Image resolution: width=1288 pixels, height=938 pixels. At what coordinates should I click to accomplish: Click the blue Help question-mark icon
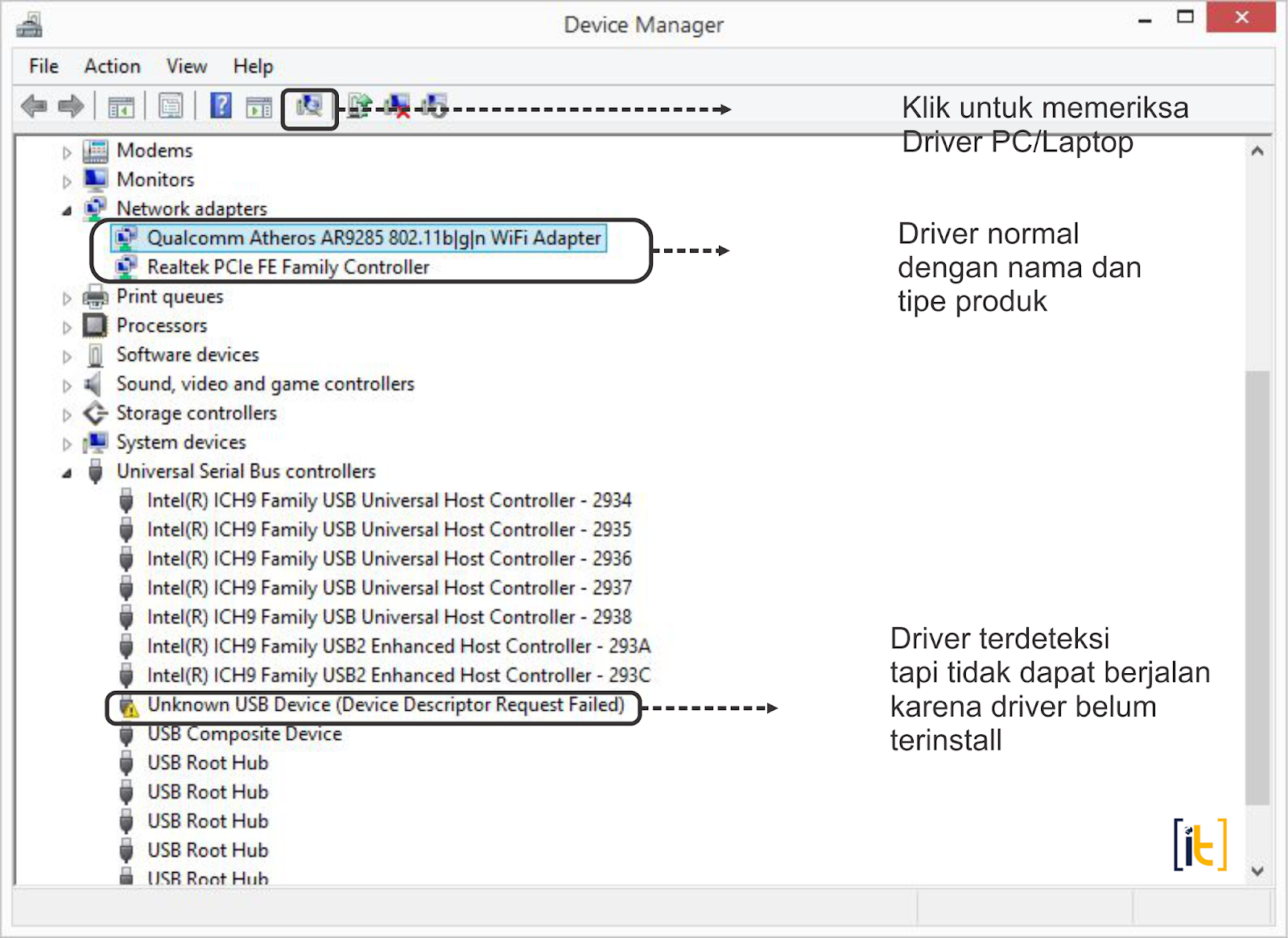[x=221, y=105]
